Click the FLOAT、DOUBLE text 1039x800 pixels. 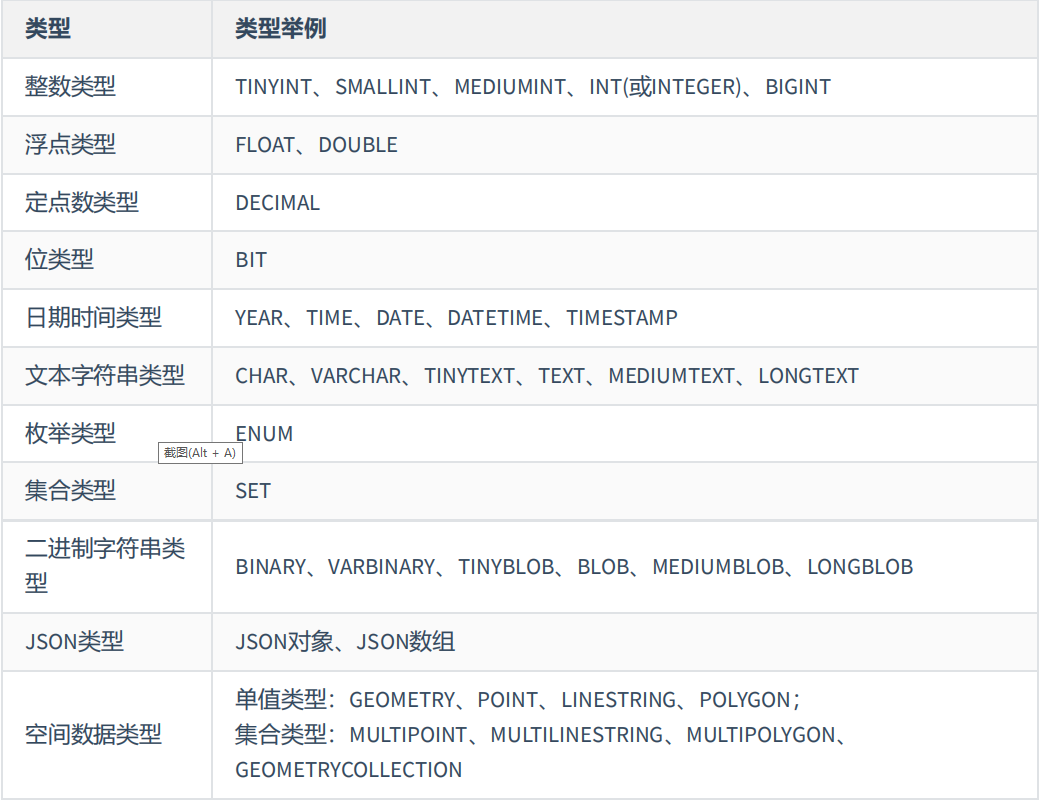click(316, 145)
